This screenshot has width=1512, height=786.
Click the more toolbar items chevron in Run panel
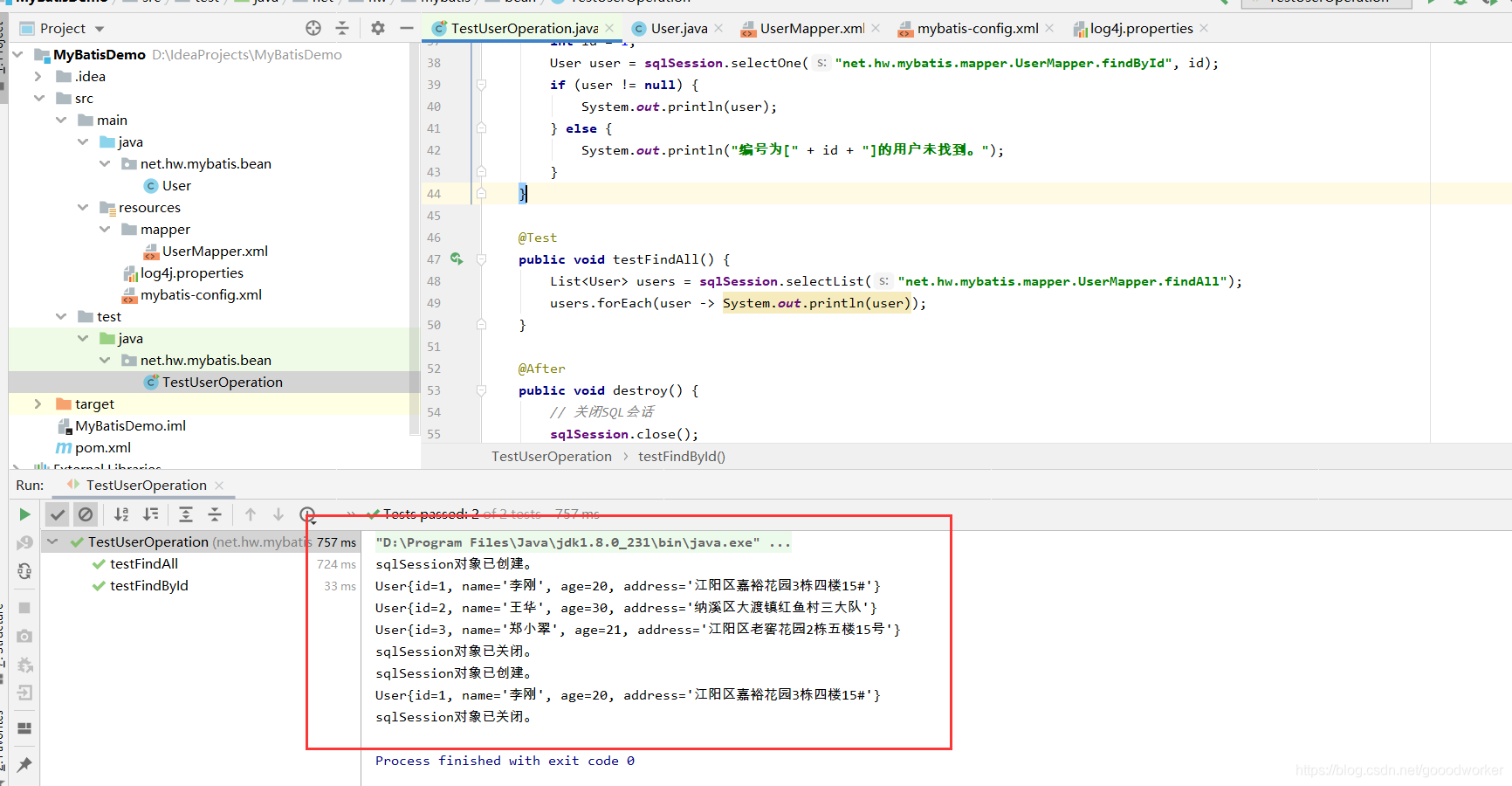coord(351,514)
